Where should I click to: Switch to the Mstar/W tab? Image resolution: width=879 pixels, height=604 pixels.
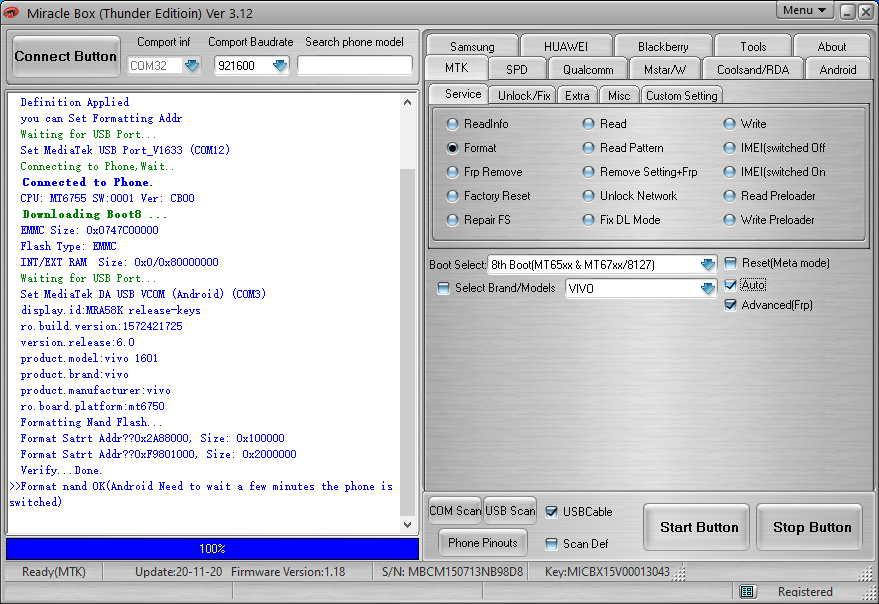[x=665, y=70]
